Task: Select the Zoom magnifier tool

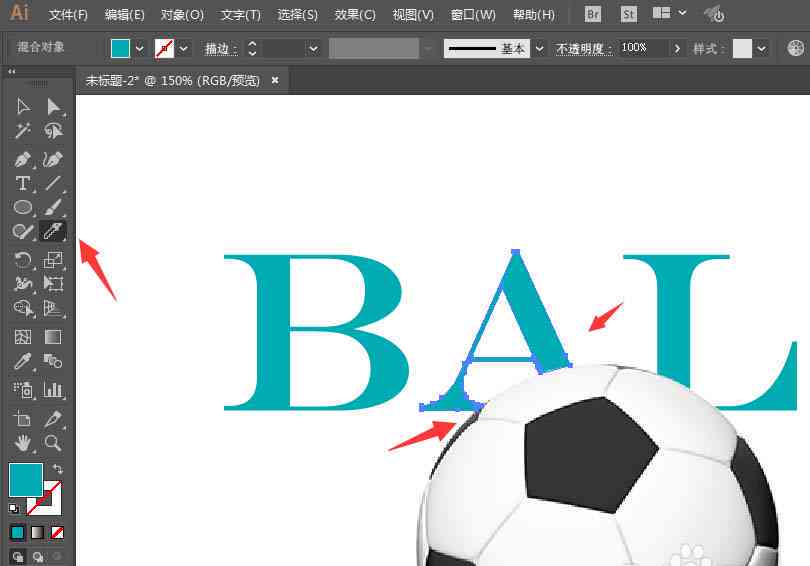Action: tap(53, 443)
